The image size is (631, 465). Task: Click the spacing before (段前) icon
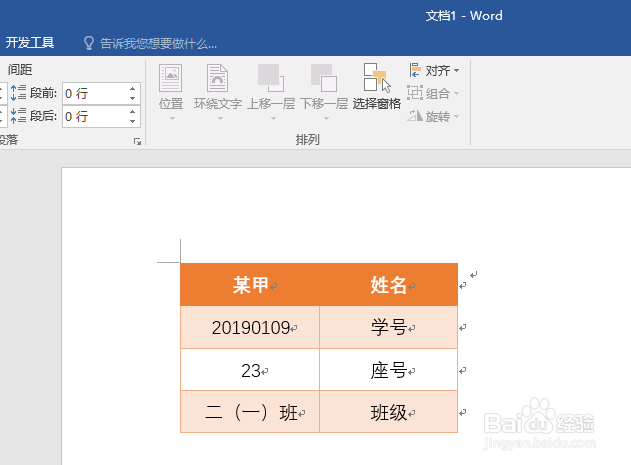click(18, 93)
